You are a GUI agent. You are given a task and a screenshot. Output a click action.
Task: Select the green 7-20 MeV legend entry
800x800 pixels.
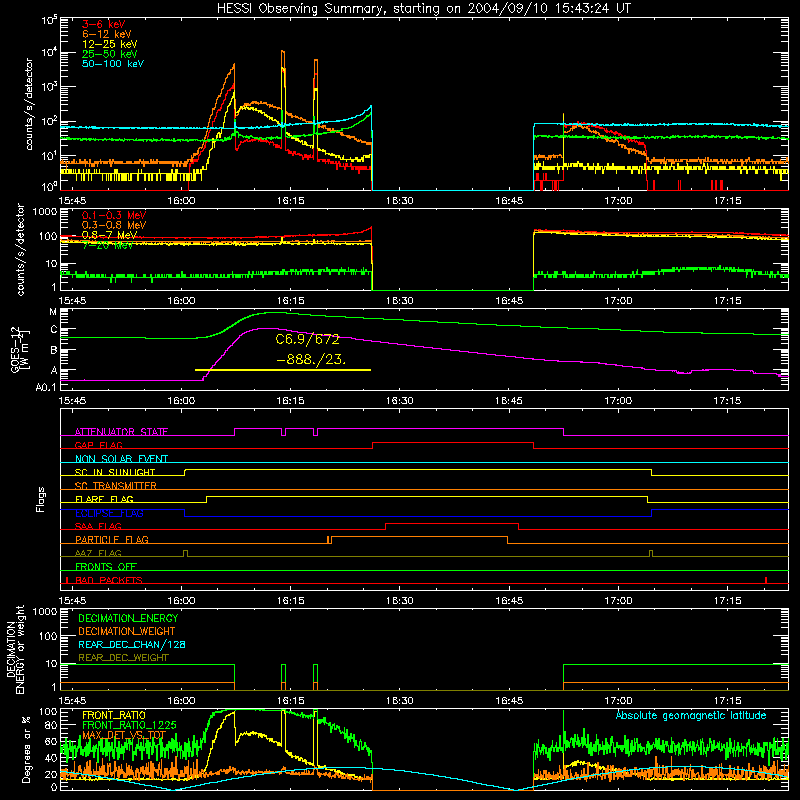(107, 245)
